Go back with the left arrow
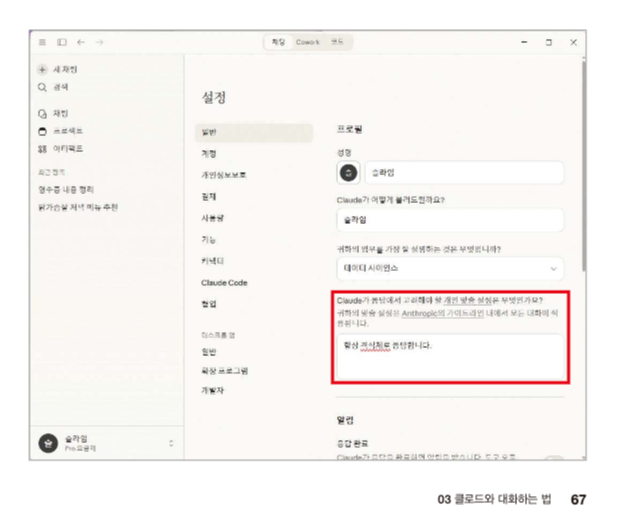The image size is (617, 529). click(x=81, y=42)
